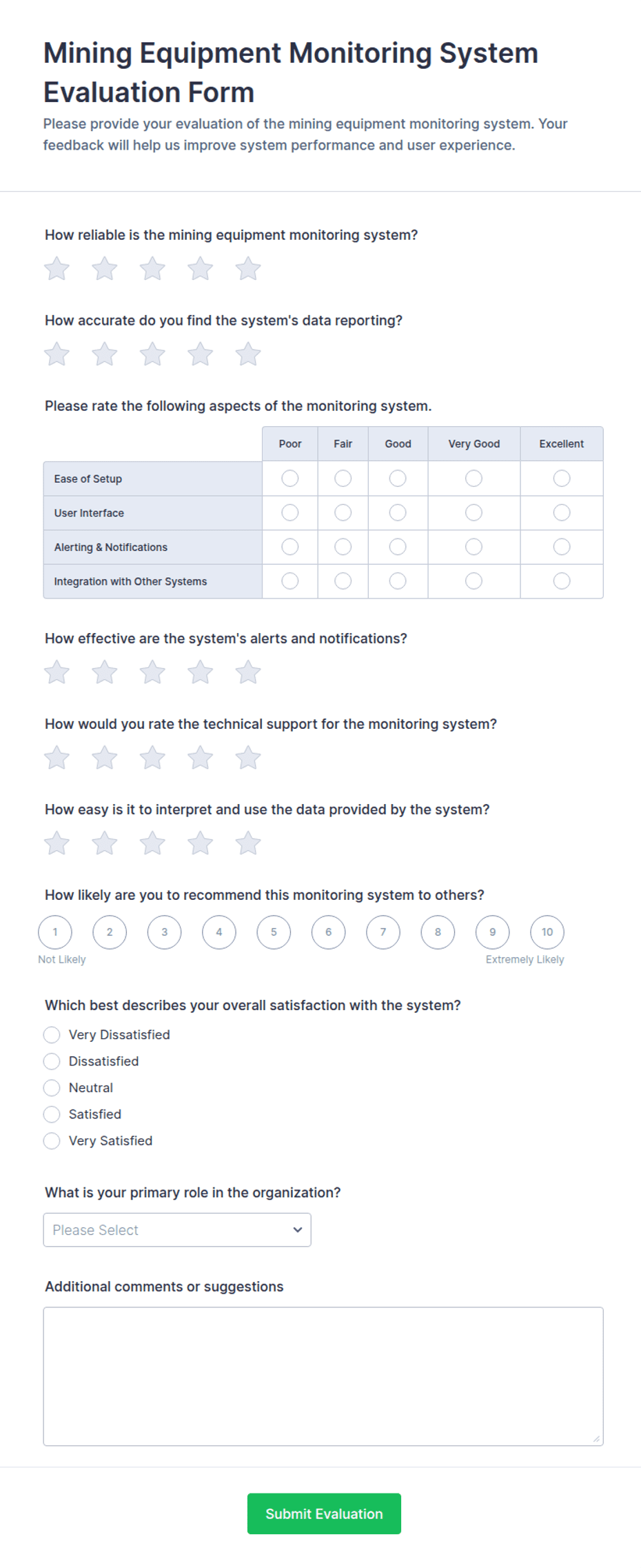Mark Ease of Setup as Excellent
Viewport: 641px width, 1568px height.
tap(562, 479)
